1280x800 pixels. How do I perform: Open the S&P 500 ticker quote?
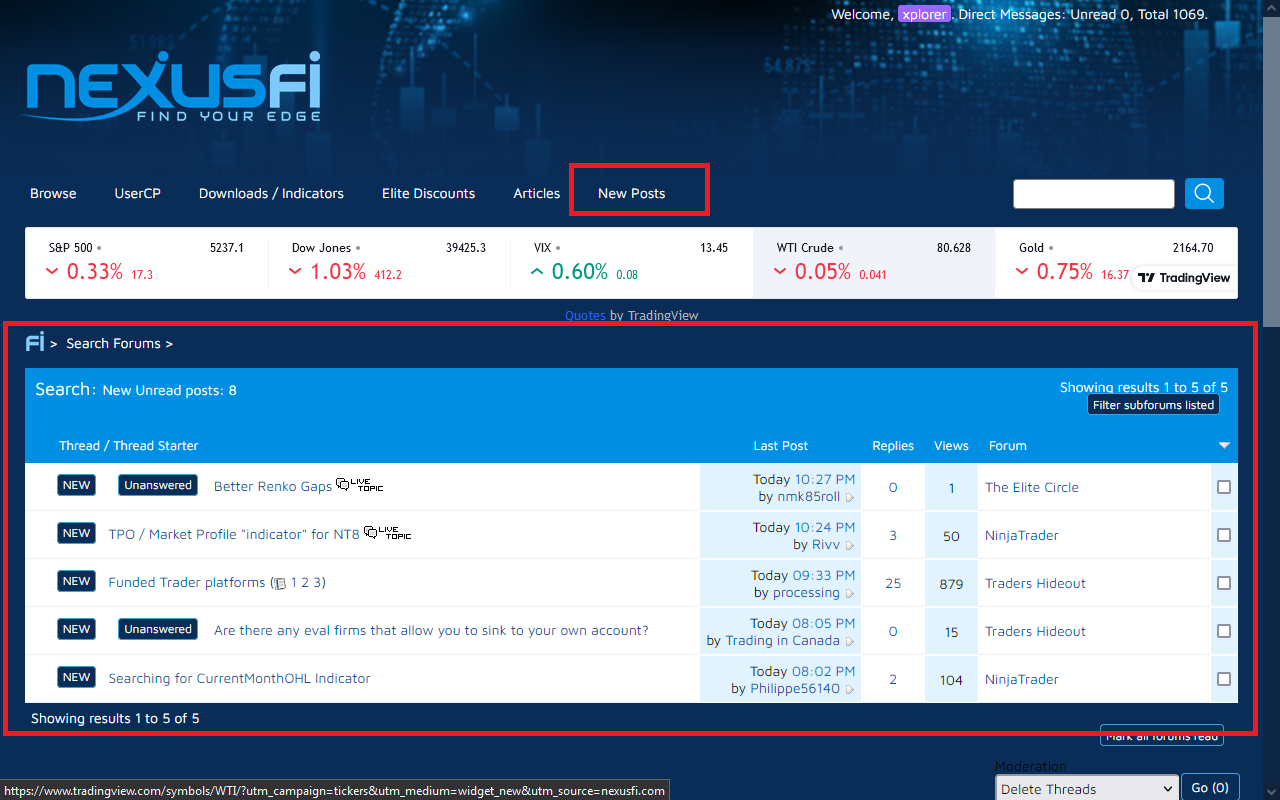[x=146, y=262]
